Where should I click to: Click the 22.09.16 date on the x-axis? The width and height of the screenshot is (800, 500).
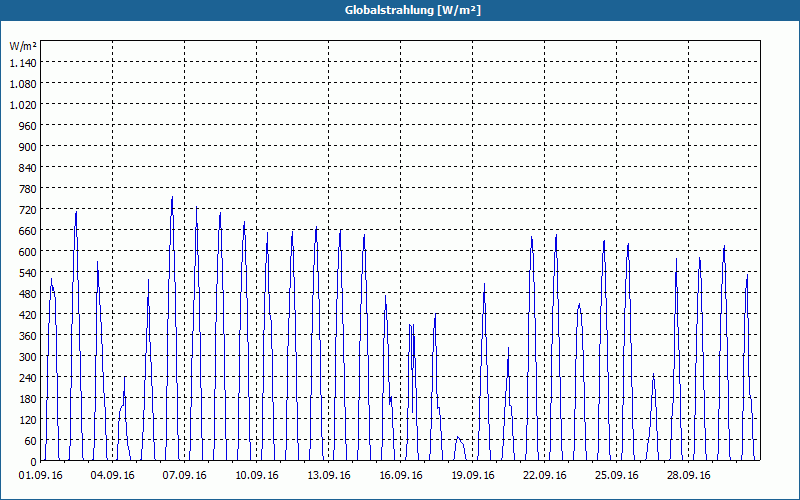[x=544, y=475]
